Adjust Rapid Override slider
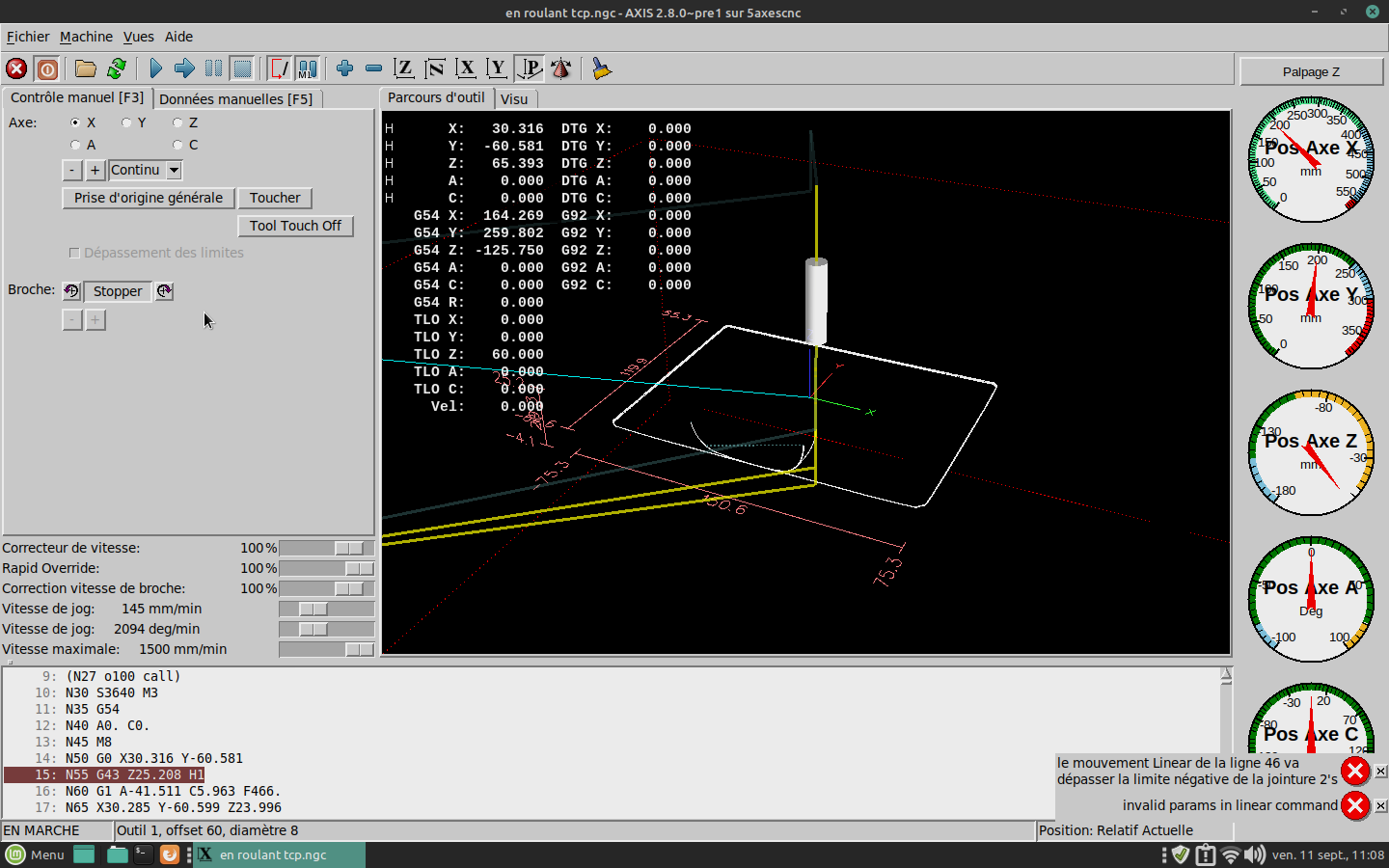The image size is (1389, 868). pos(326,568)
